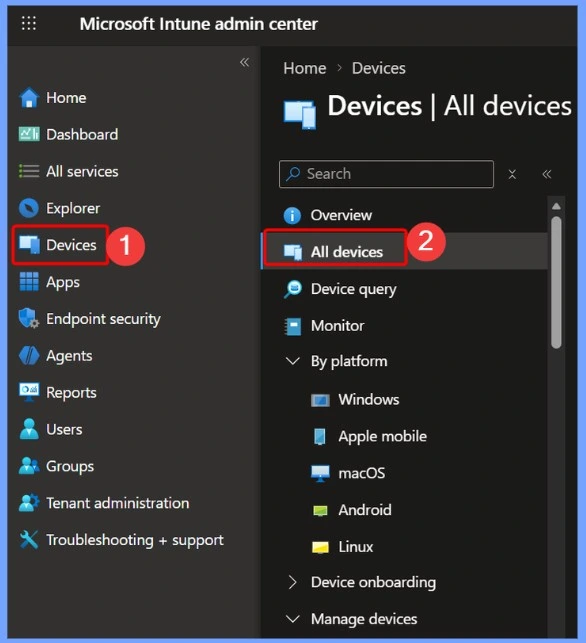Open Home in the left sidebar
Image resolution: width=586 pixels, height=643 pixels.
66,98
